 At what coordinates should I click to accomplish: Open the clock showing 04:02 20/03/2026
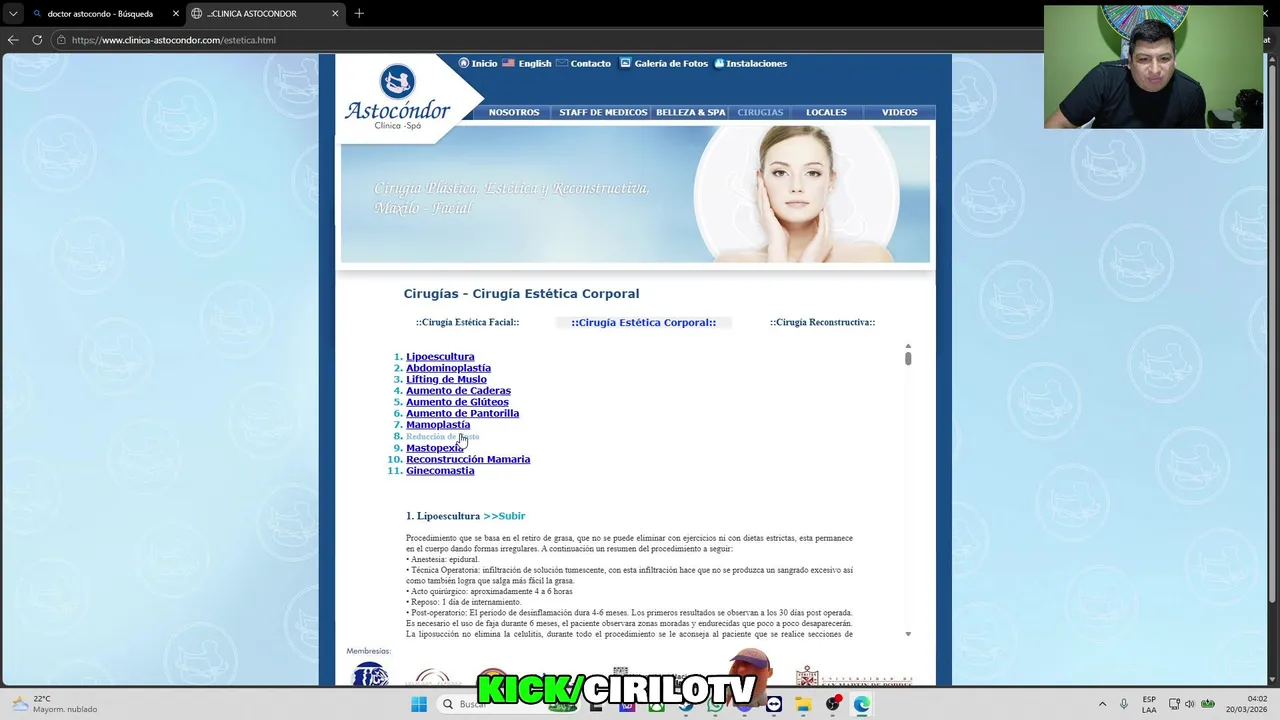[x=1247, y=704]
